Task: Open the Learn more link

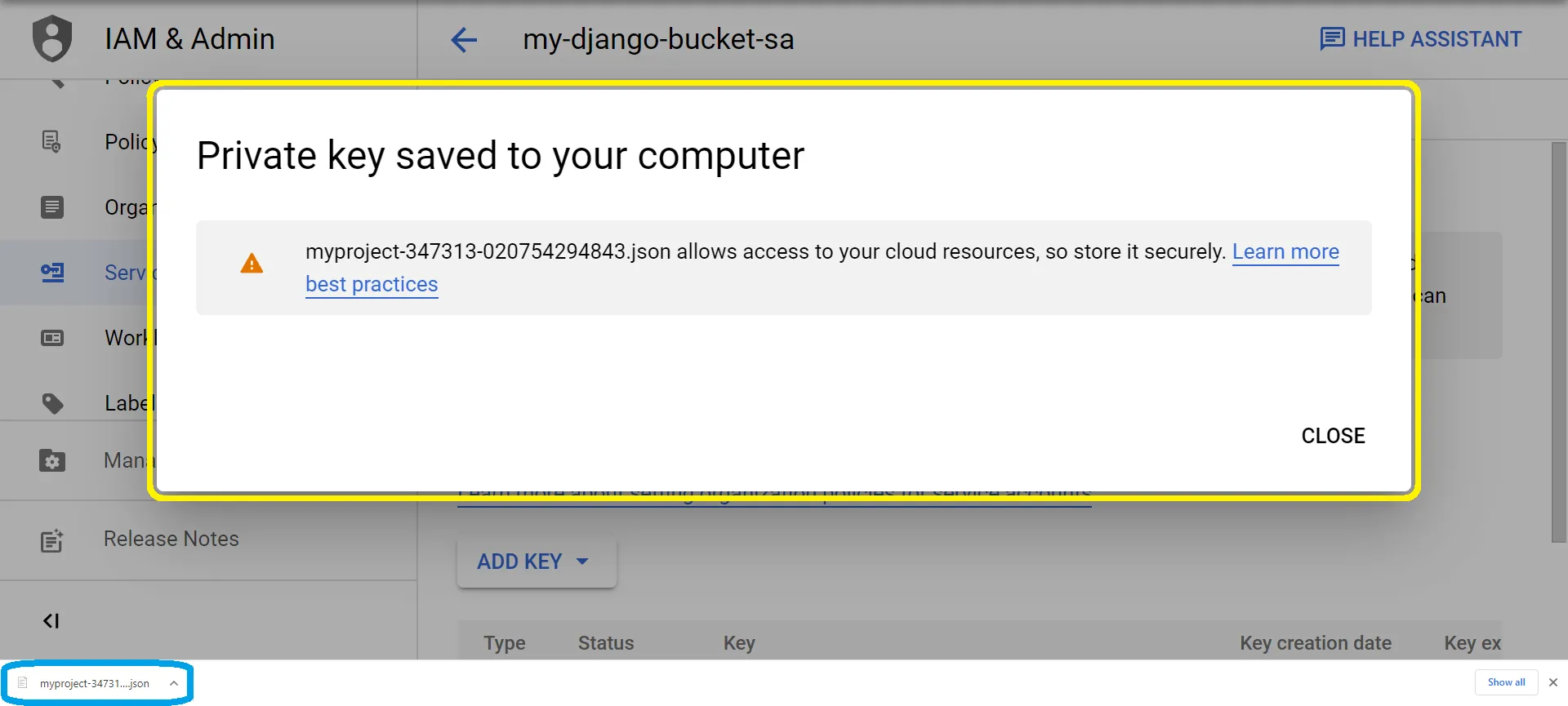Action: [x=1285, y=251]
